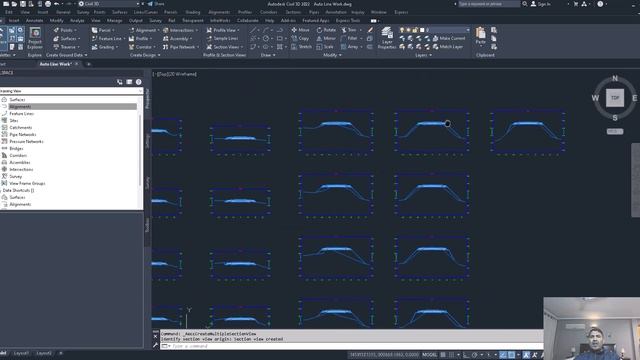Click the Undo arrow in quick access toolbar

56,4
